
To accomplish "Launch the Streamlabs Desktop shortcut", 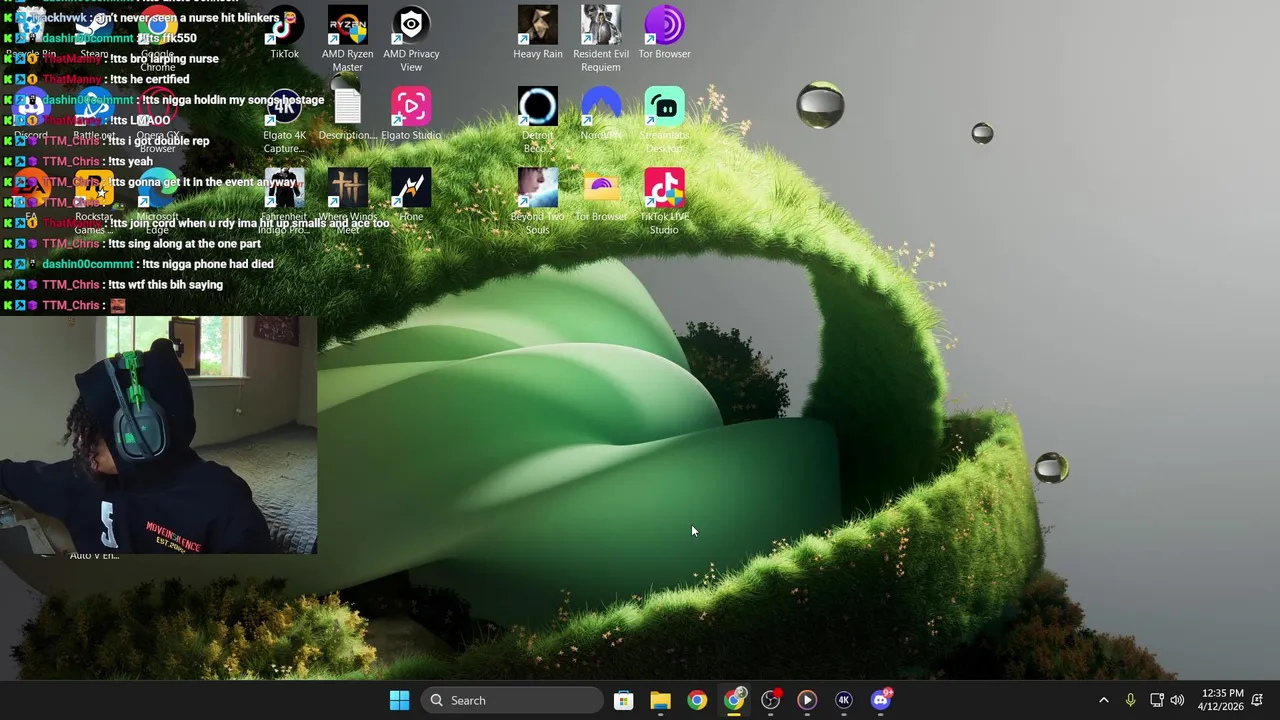I will (664, 121).
